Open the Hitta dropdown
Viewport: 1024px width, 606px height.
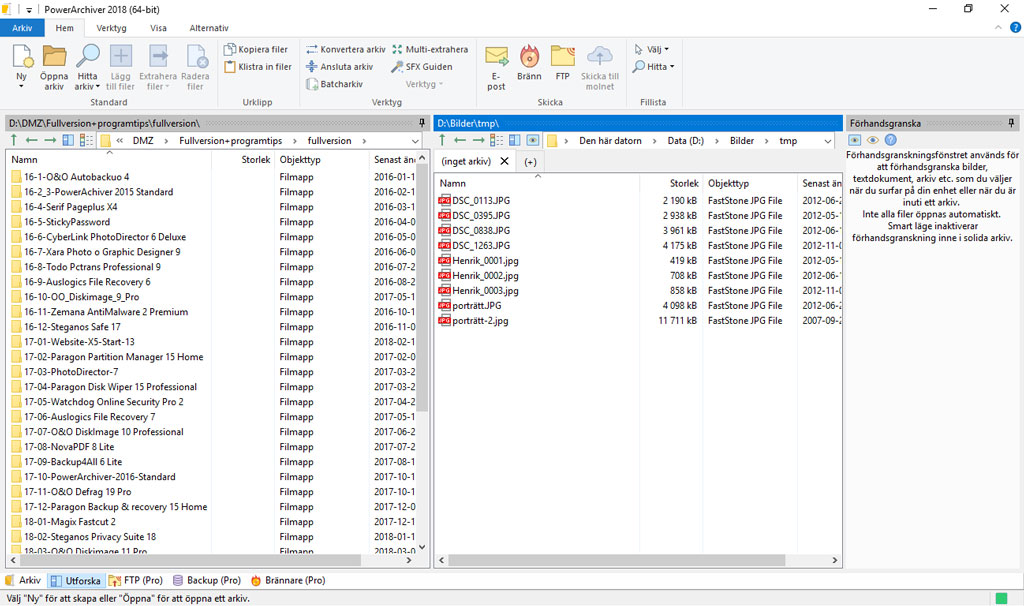point(654,67)
